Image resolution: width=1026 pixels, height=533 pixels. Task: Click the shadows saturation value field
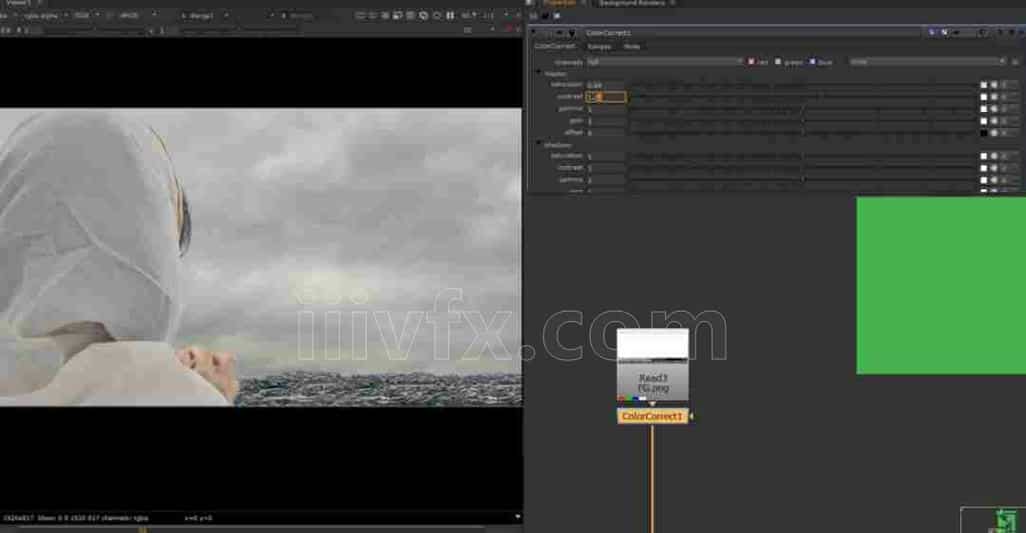pyautogui.click(x=606, y=156)
